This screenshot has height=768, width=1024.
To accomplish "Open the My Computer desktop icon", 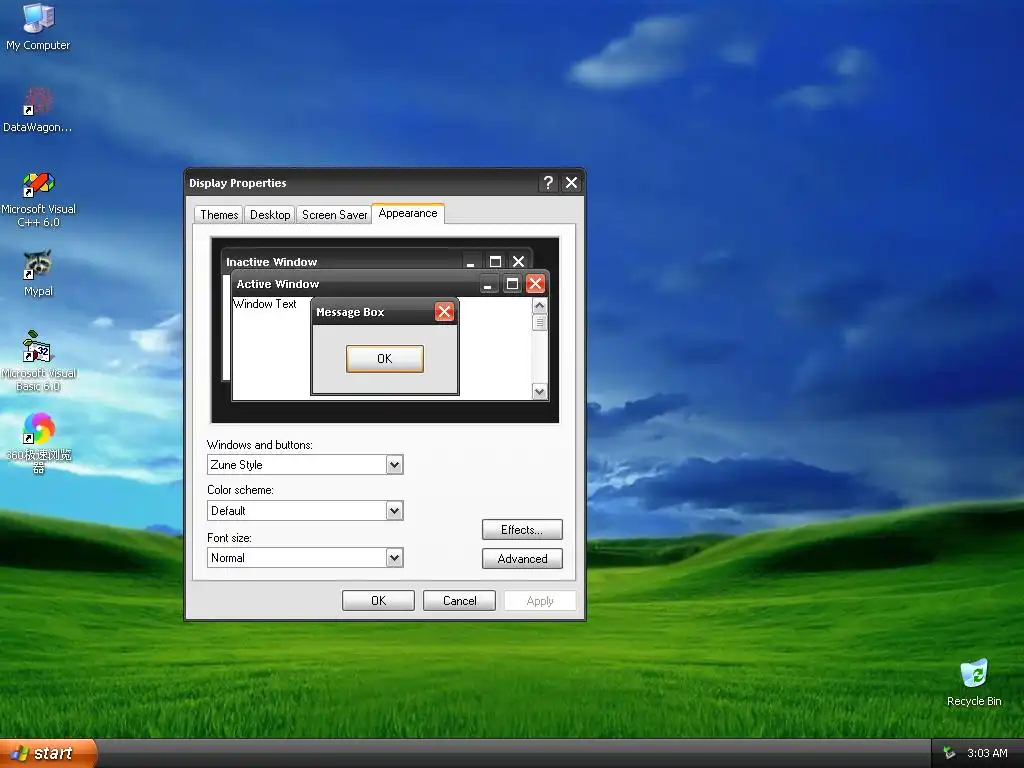I will (38, 27).
